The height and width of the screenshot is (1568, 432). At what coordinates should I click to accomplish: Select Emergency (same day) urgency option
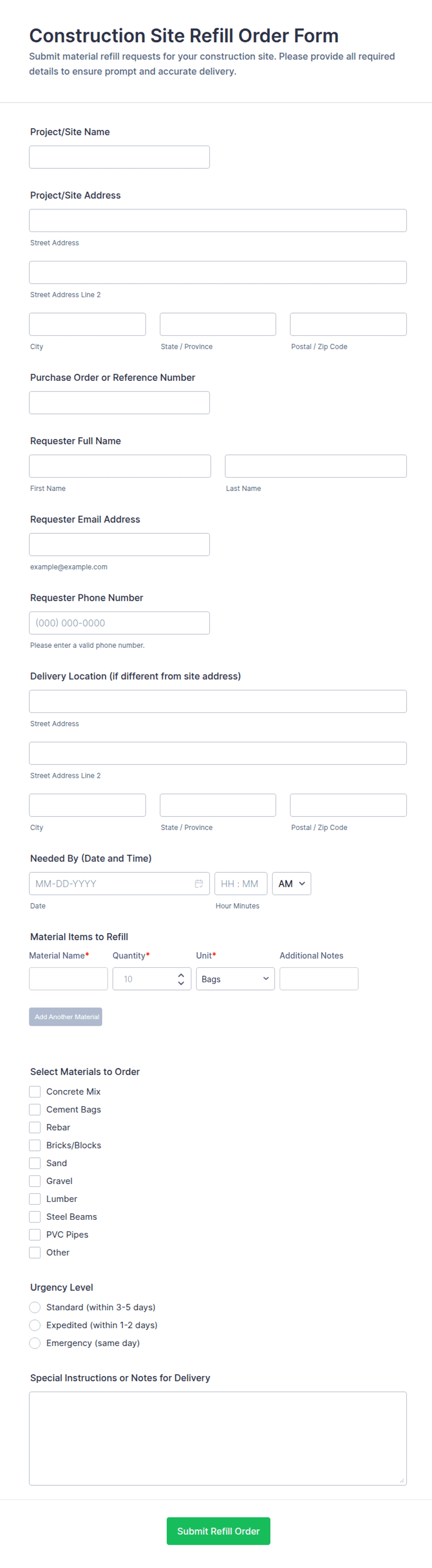click(x=35, y=1343)
